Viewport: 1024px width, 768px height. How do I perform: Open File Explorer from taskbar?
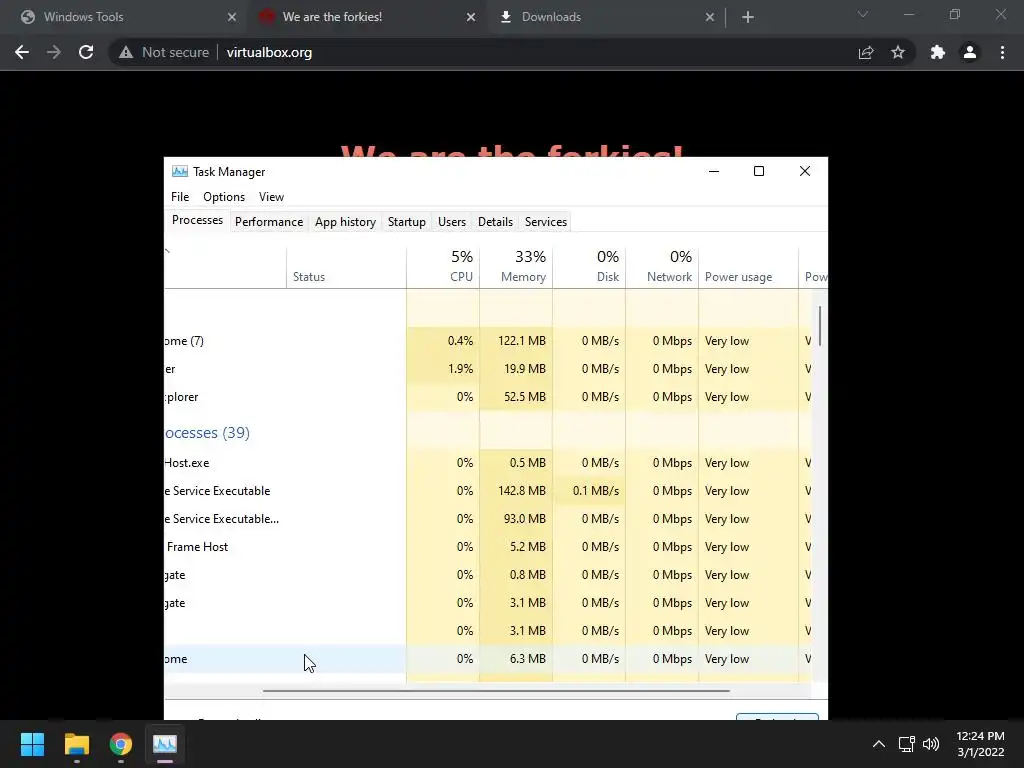(76, 744)
